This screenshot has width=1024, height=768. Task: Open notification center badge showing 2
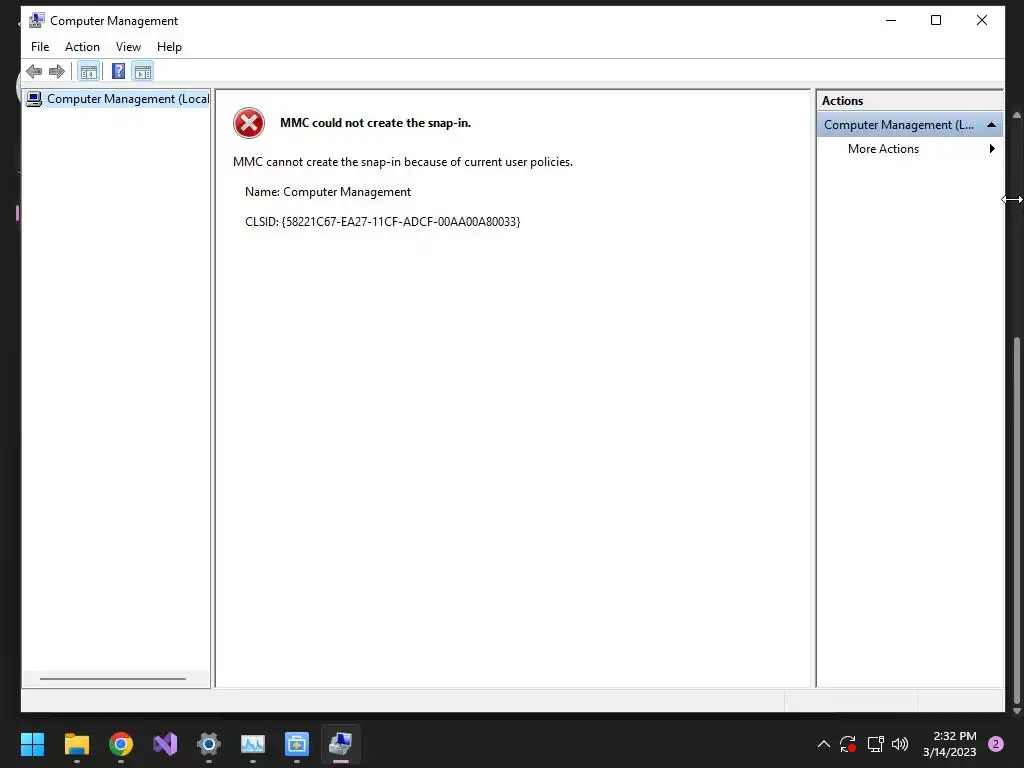coord(996,744)
